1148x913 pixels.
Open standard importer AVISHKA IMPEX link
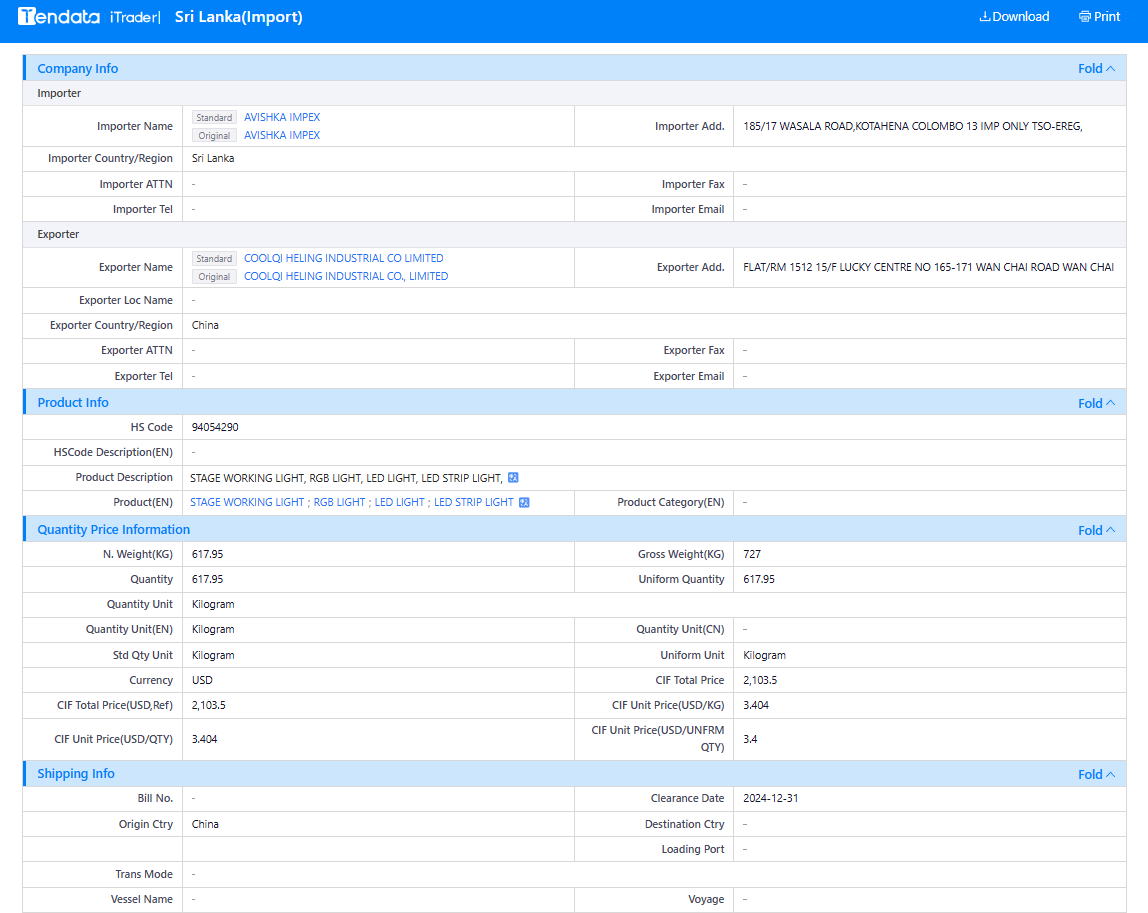point(282,117)
